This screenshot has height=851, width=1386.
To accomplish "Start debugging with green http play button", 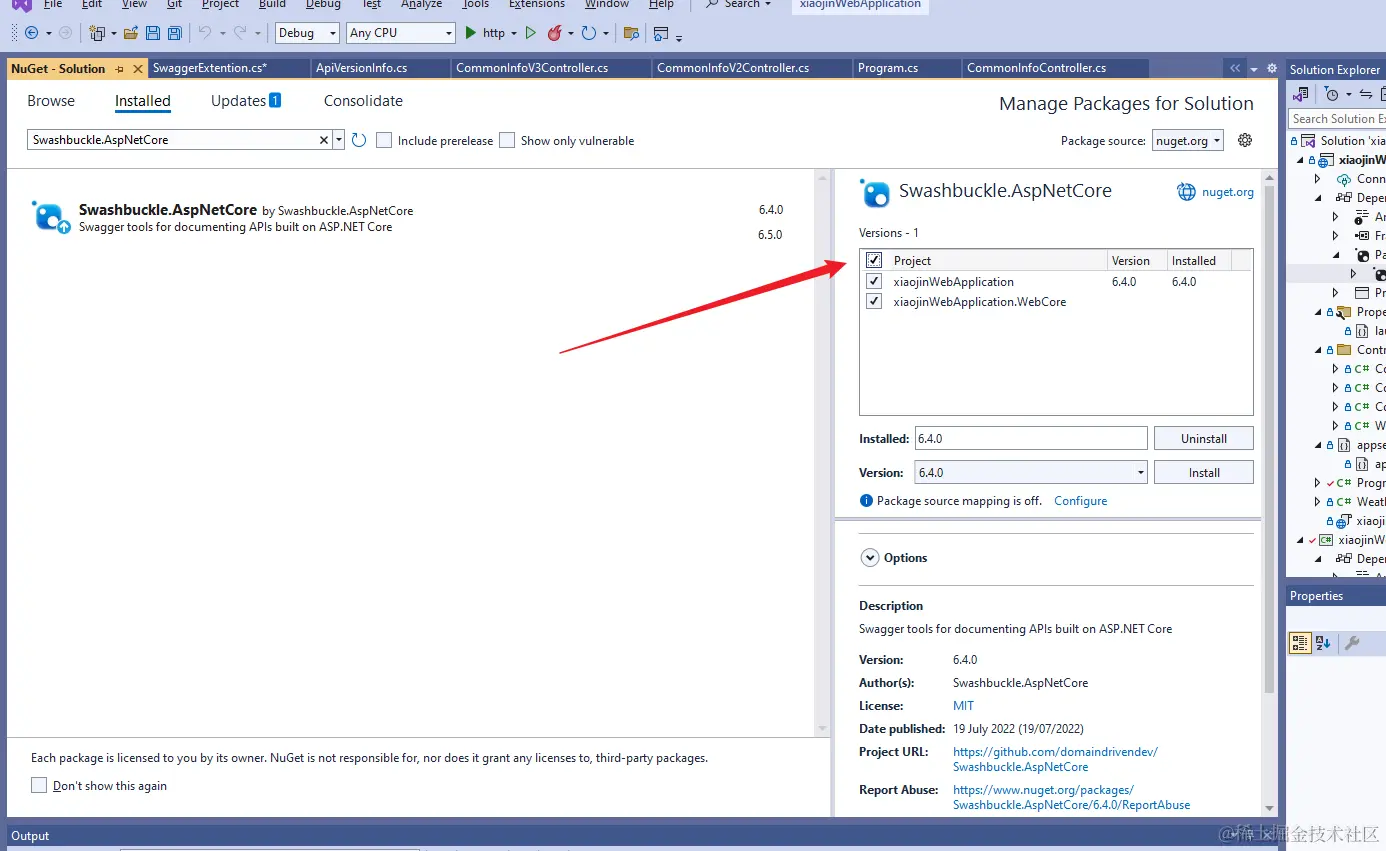I will 485,33.
